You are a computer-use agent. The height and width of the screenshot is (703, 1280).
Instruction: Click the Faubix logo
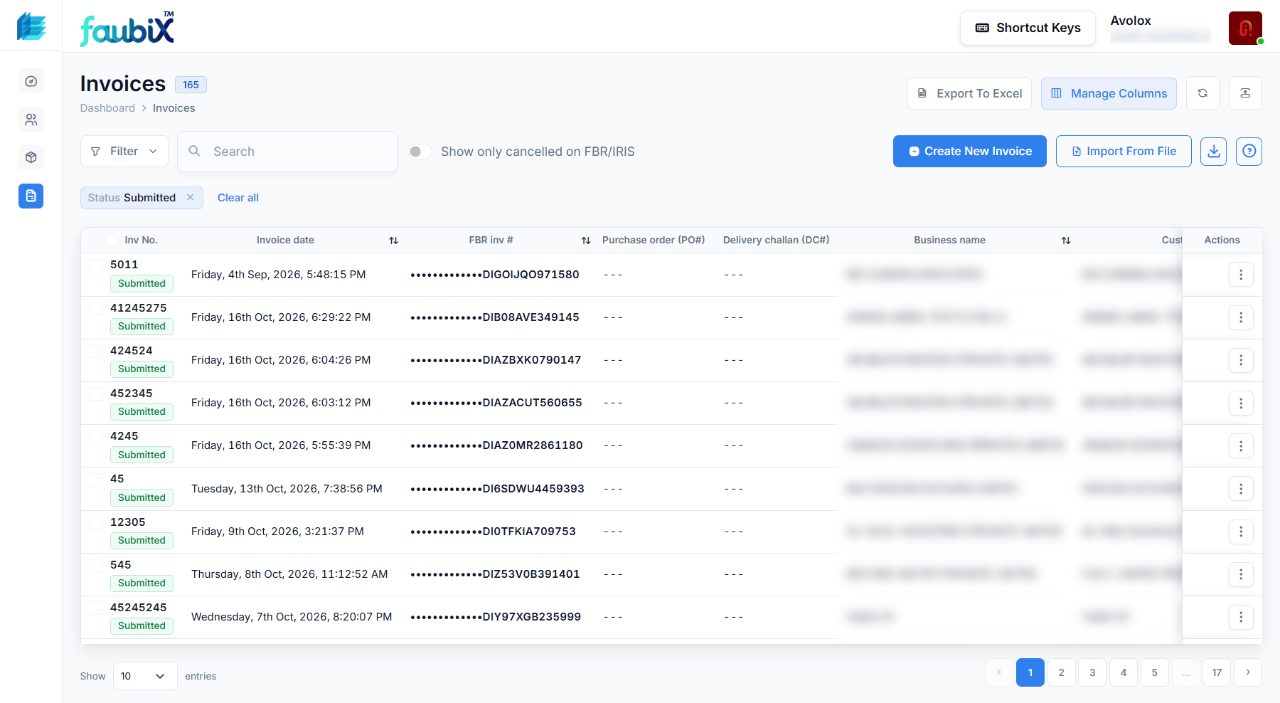point(127,29)
